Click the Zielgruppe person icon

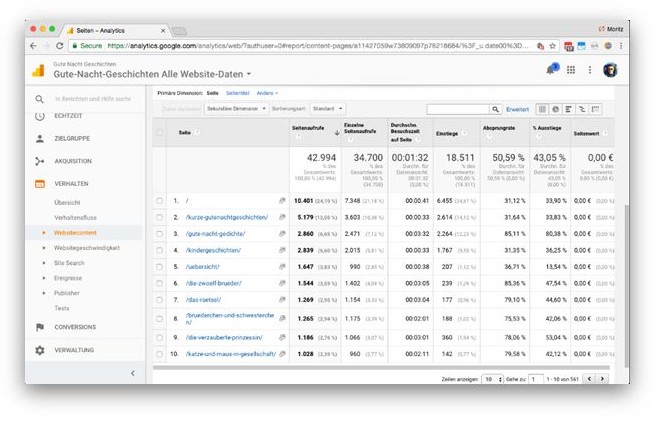tap(40, 139)
